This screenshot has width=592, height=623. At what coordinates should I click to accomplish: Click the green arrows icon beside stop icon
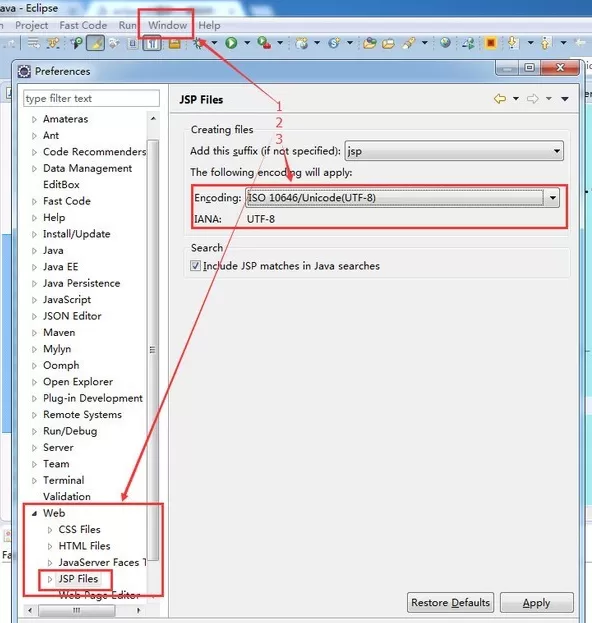click(468, 43)
